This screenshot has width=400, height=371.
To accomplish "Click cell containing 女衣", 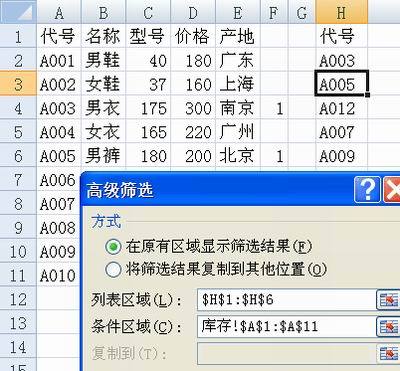I will click(103, 131).
